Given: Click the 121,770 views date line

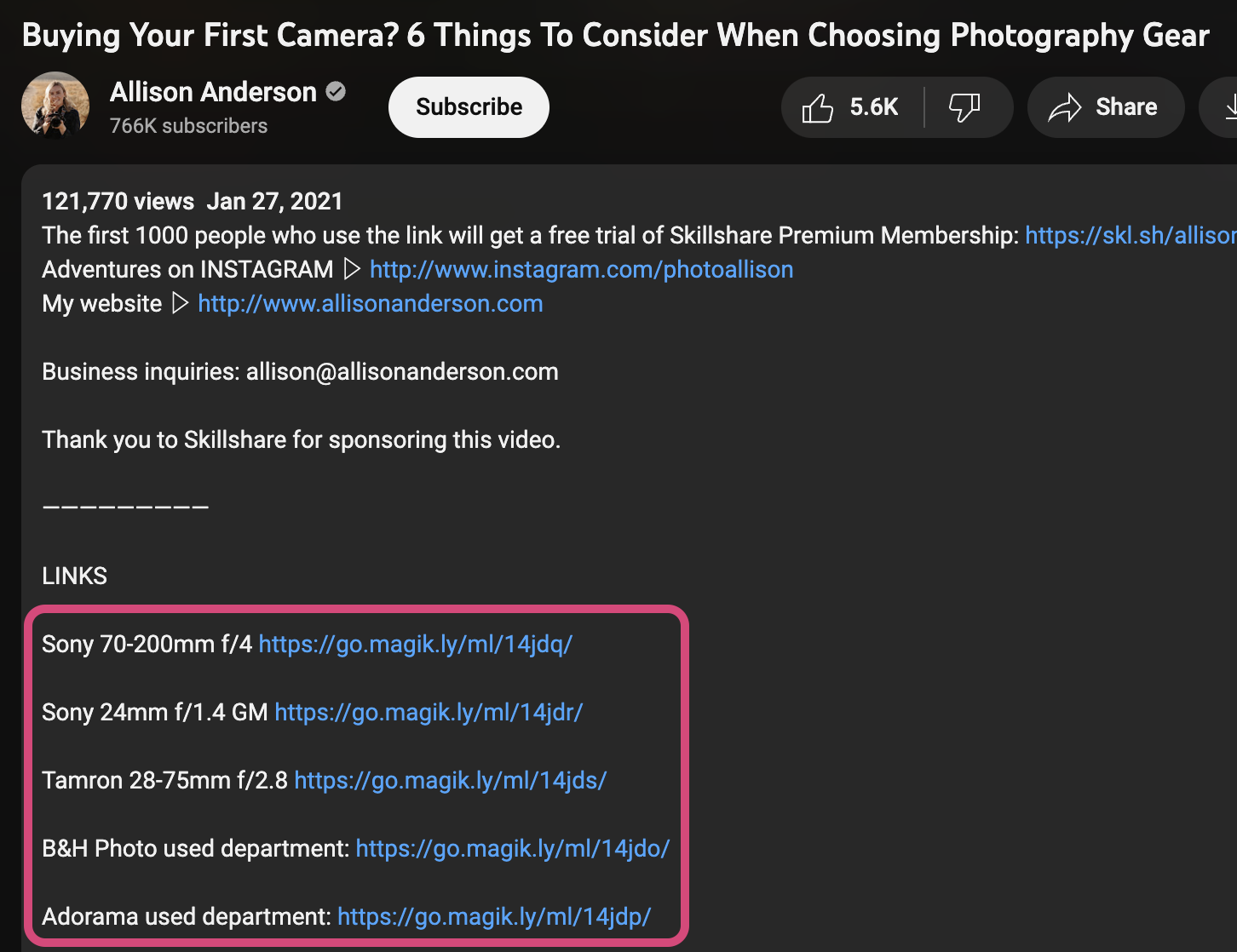Looking at the screenshot, I should pos(193,202).
